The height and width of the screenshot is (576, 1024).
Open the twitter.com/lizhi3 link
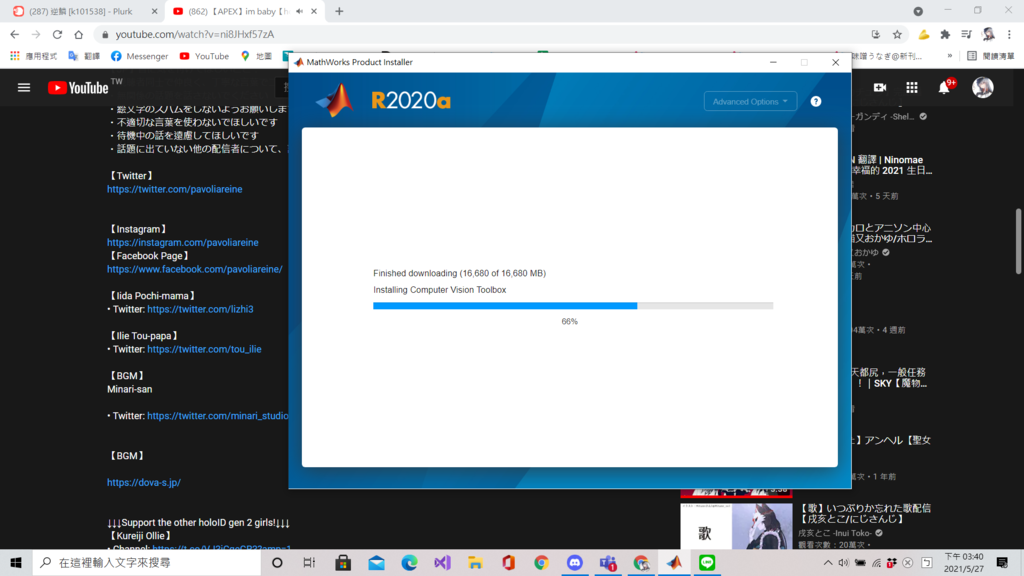pyautogui.click(x=200, y=309)
